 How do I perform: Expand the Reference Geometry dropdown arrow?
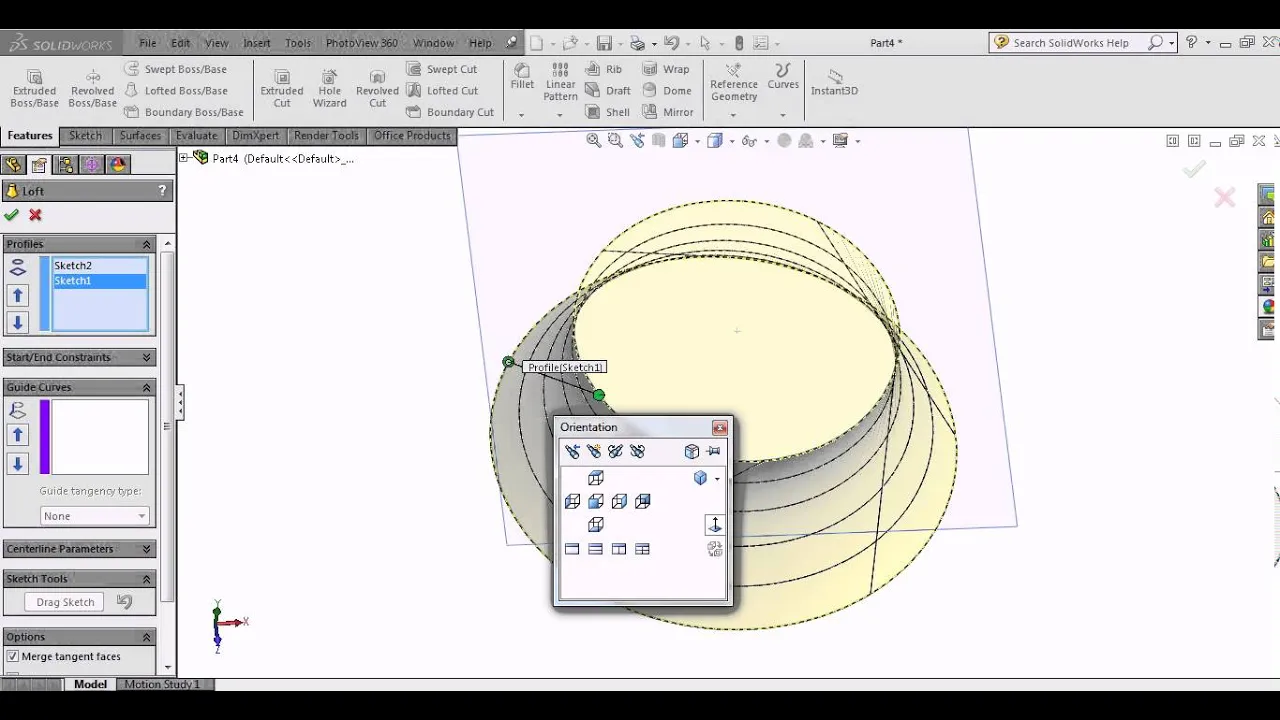coord(733,115)
